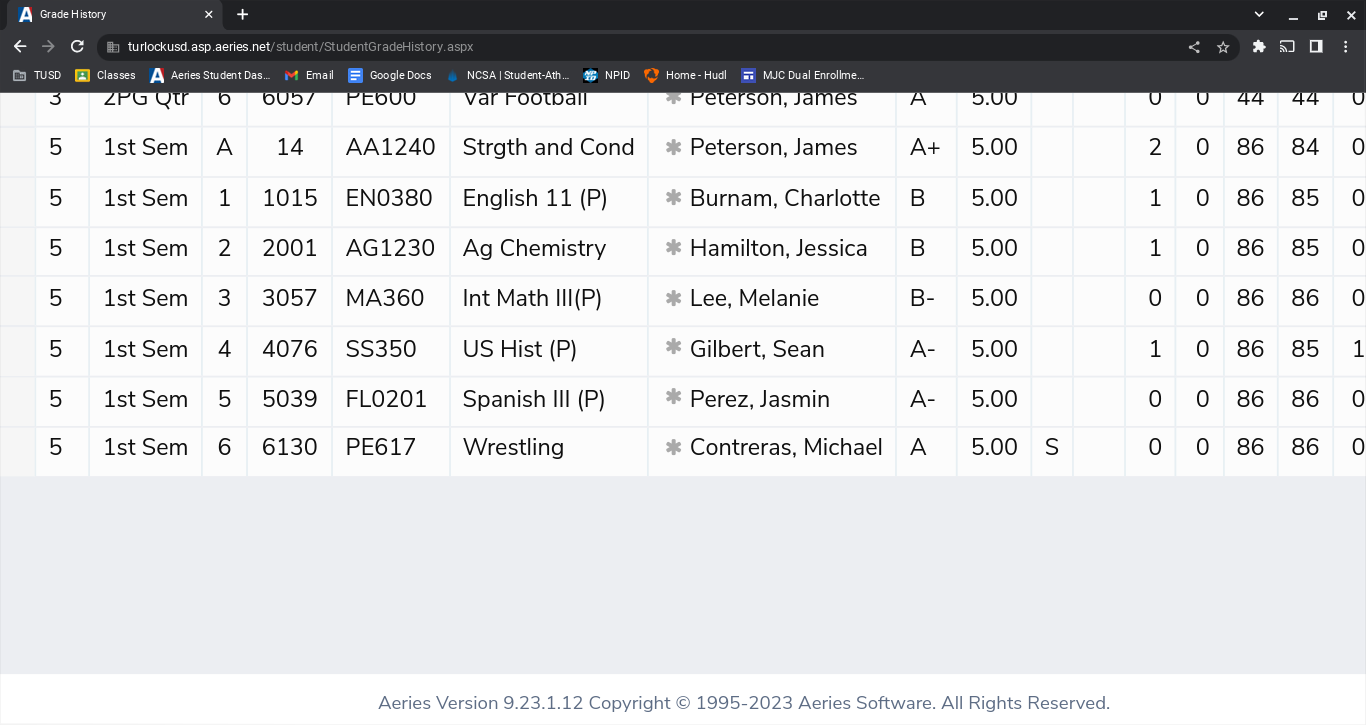Click the asterisk beside Lee, Melanie

coord(673,298)
